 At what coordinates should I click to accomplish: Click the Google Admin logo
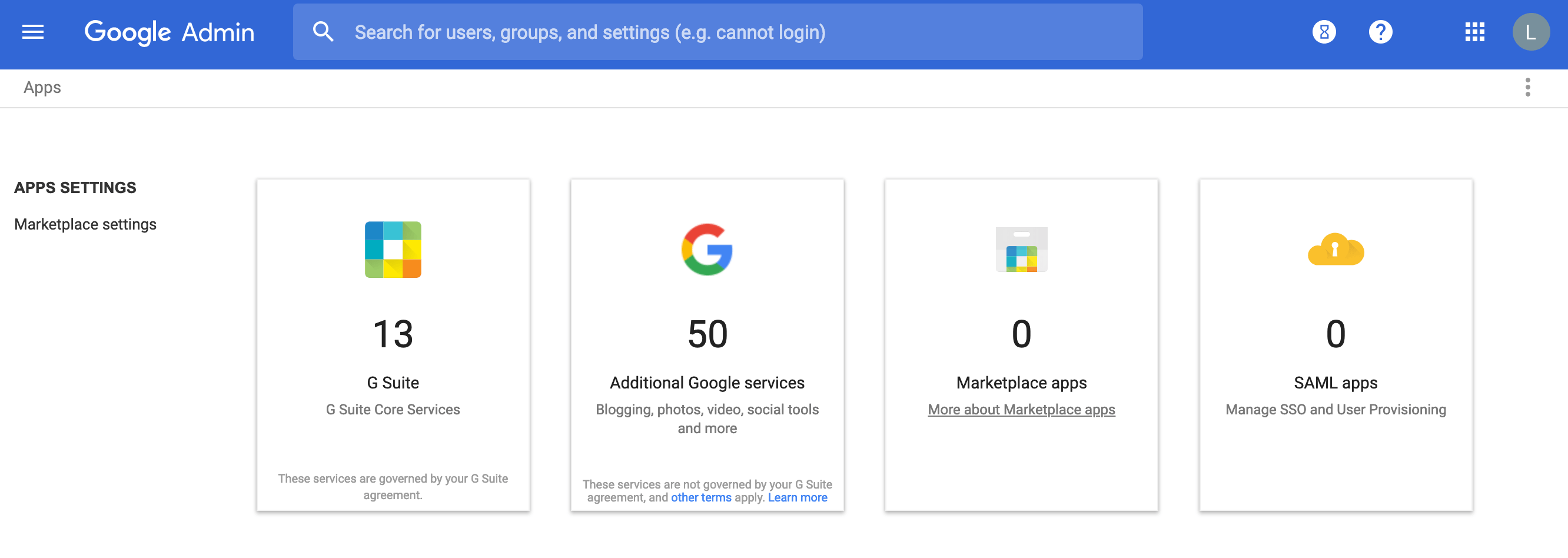pyautogui.click(x=169, y=32)
